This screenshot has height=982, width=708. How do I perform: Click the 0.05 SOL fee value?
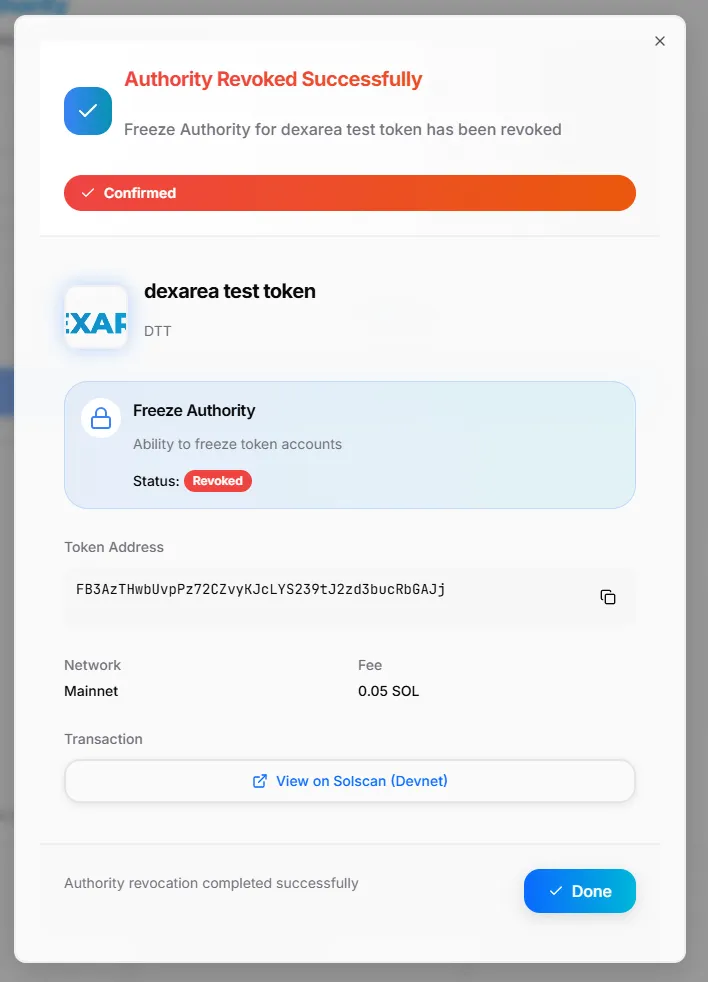coord(388,691)
